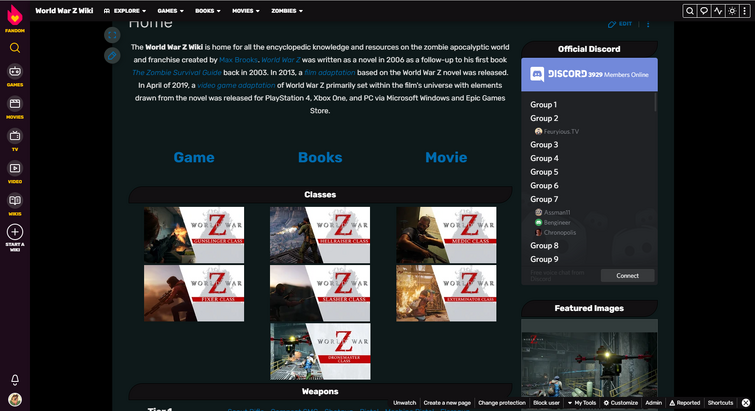This screenshot has height=411, width=755.
Task: Open the Wikis section in sidebar
Action: click(15, 204)
